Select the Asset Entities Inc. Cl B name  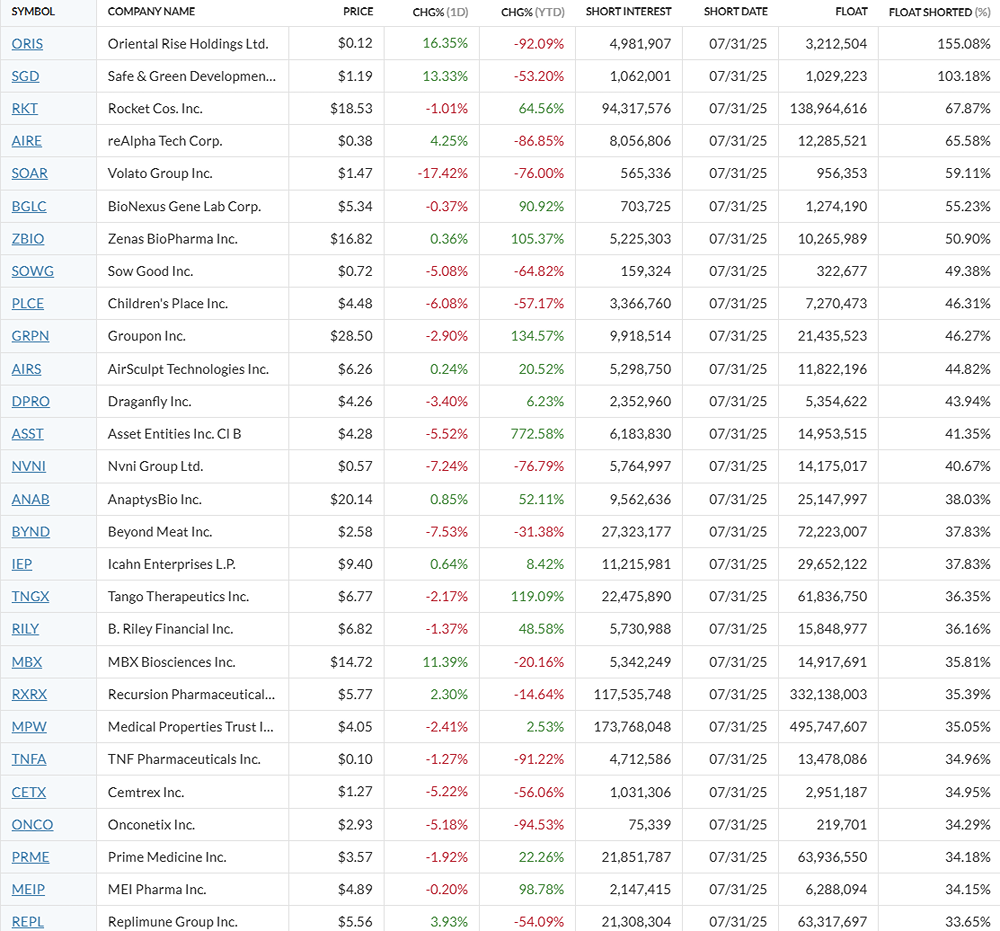point(174,435)
